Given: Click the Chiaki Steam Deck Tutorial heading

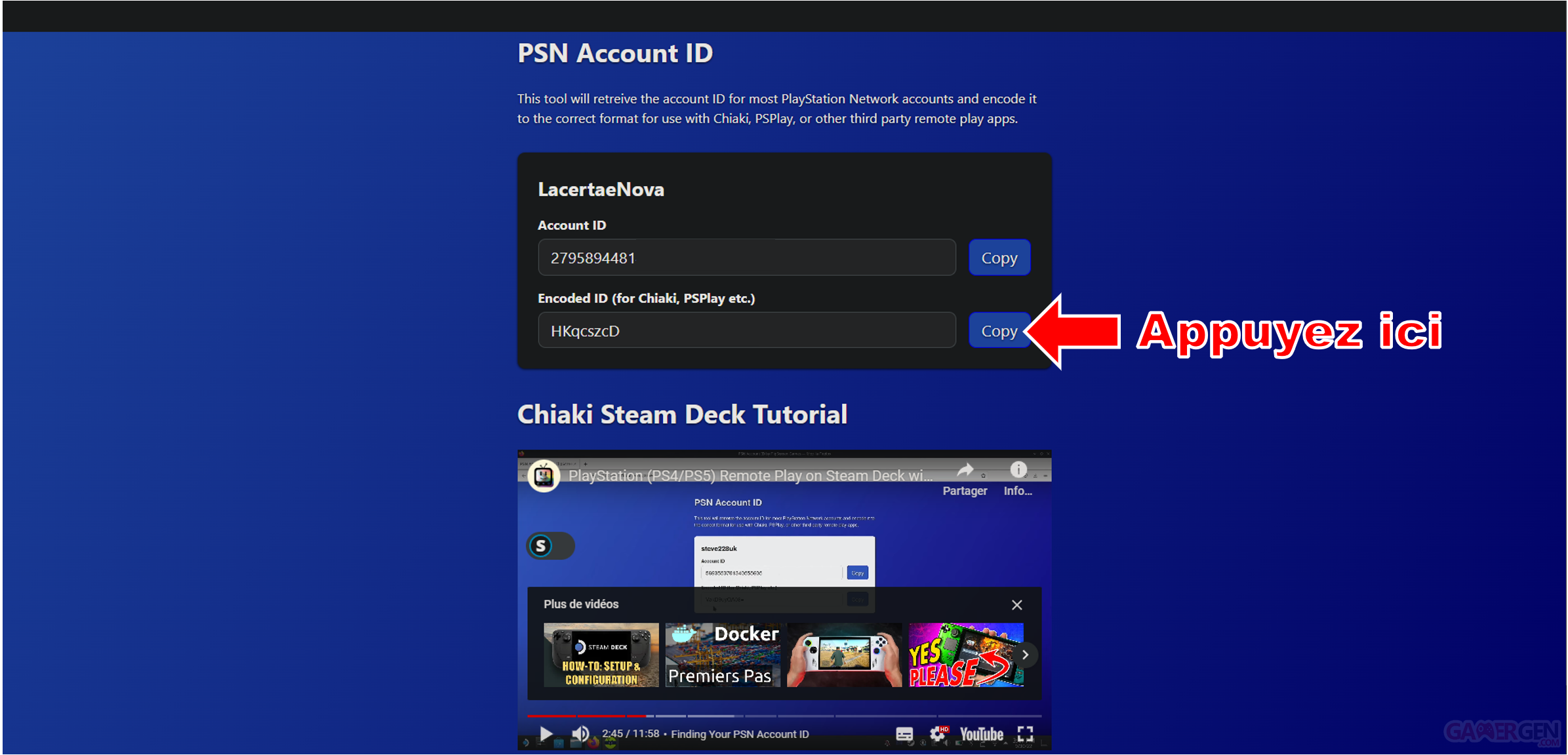Looking at the screenshot, I should pyautogui.click(x=682, y=414).
